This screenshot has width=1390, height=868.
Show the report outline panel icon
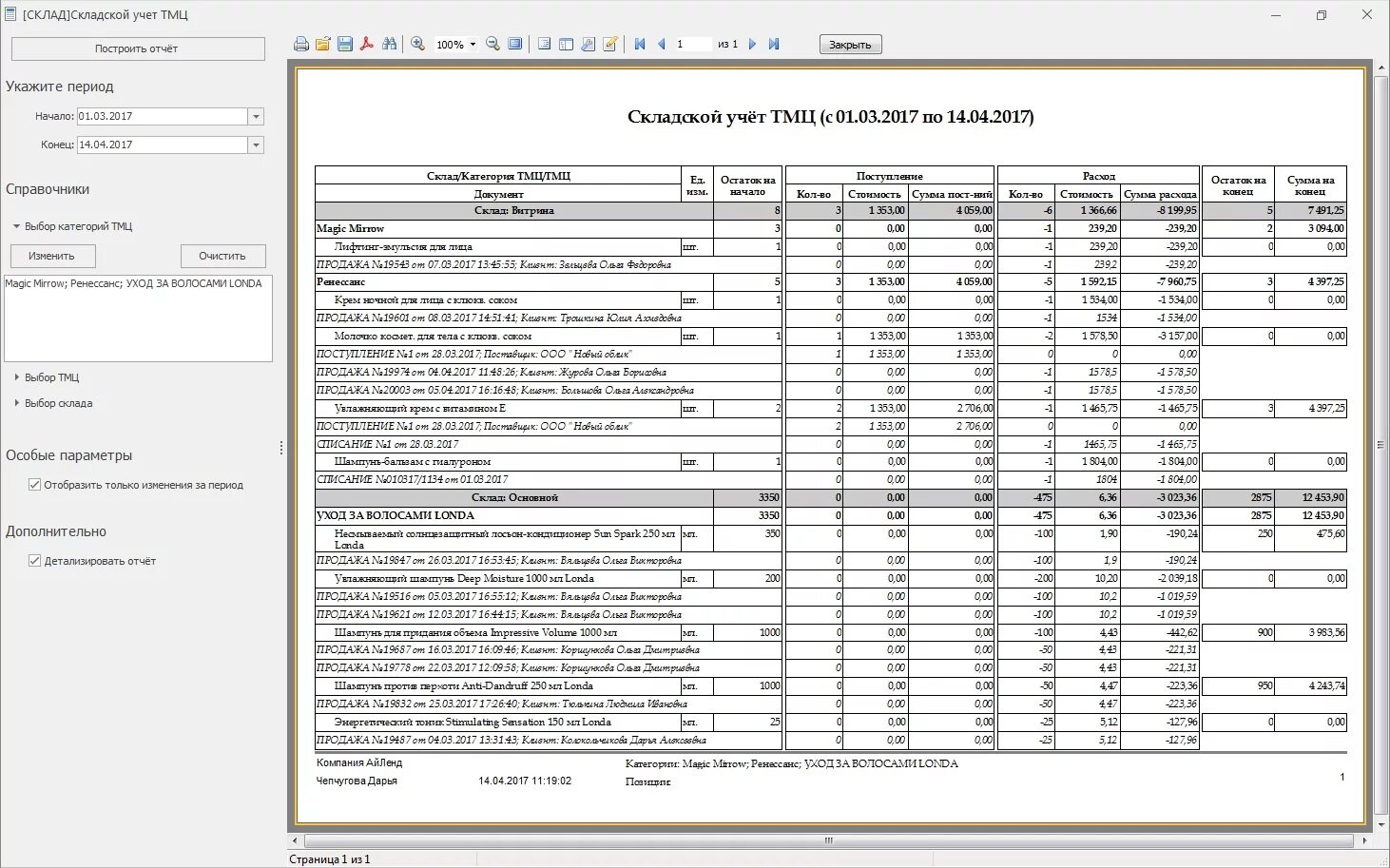pos(544,45)
